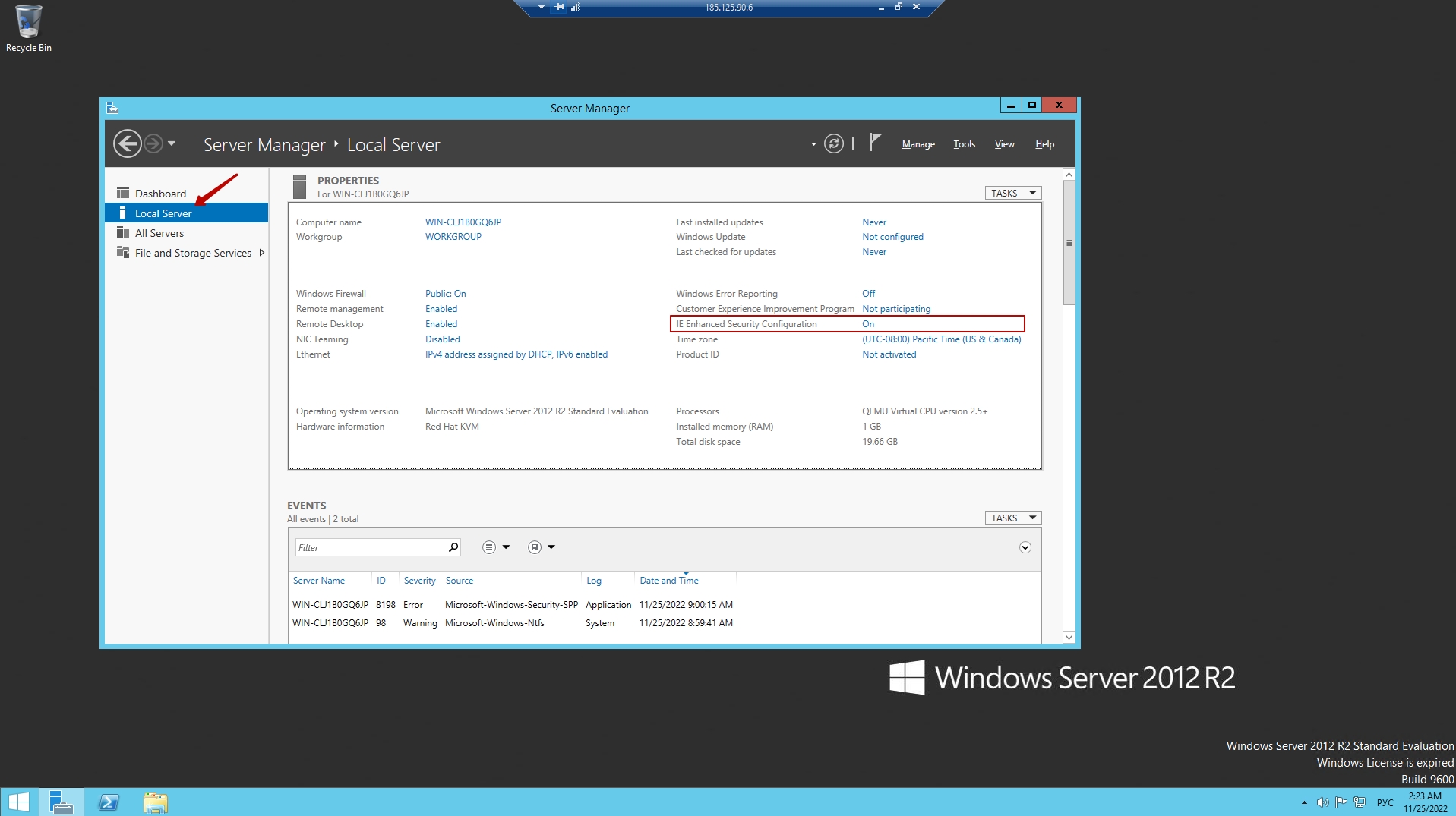Open the notifications flag icon
The height and width of the screenshot is (816, 1456).
coord(875,142)
